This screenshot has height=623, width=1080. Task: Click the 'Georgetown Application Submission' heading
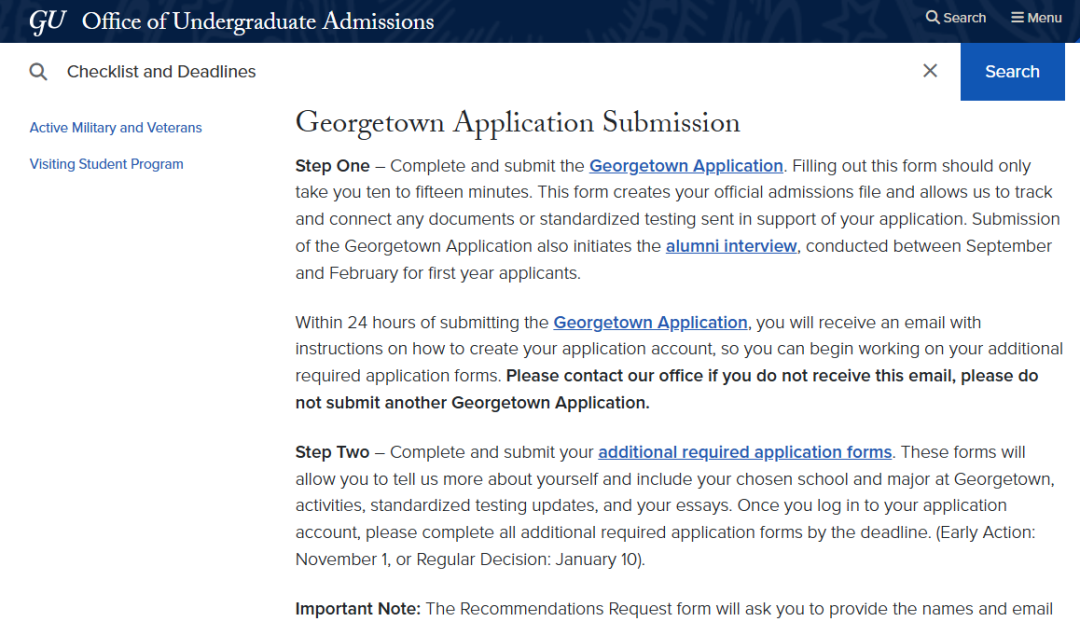point(518,123)
